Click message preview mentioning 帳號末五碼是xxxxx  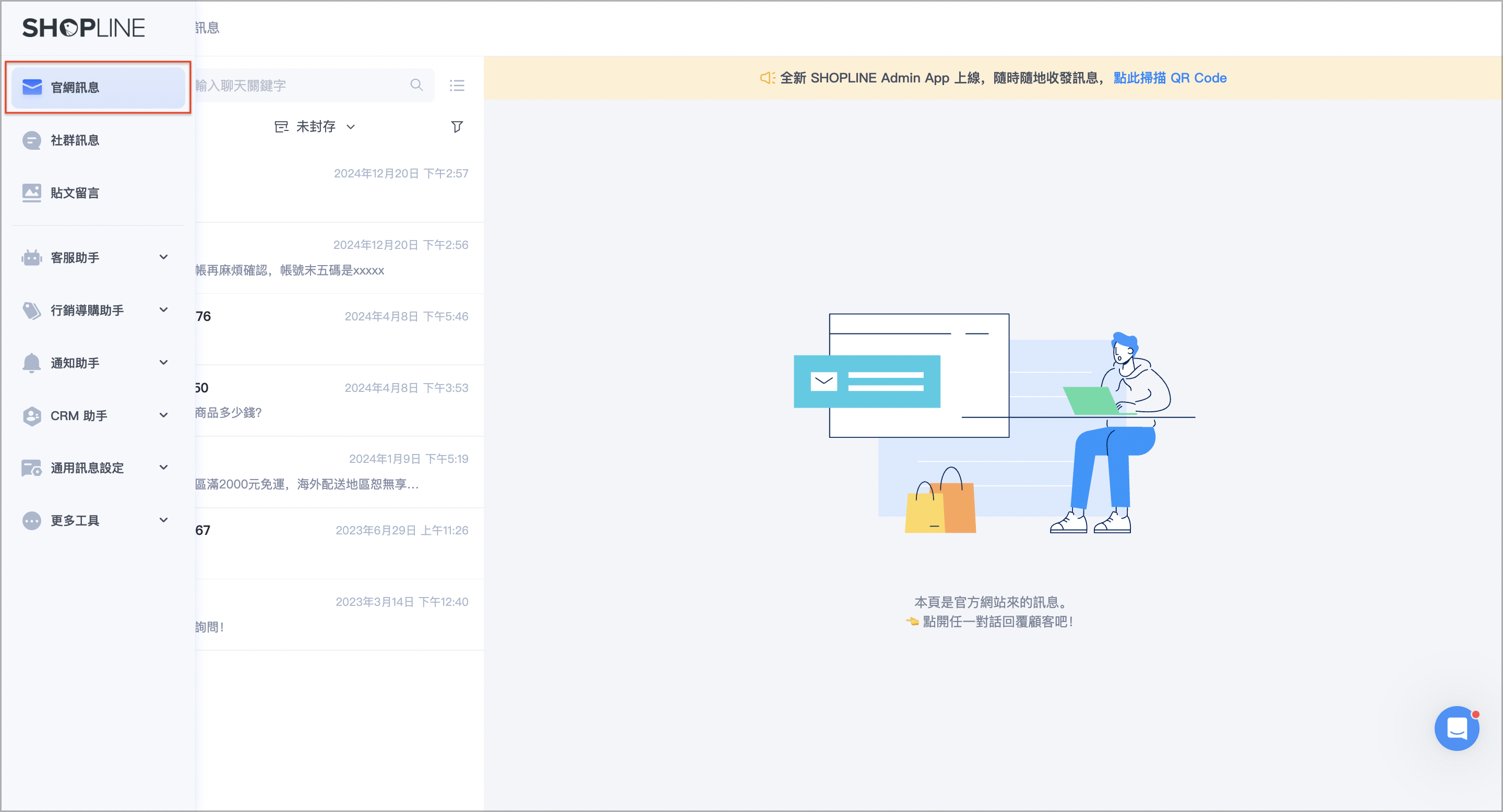tap(290, 270)
